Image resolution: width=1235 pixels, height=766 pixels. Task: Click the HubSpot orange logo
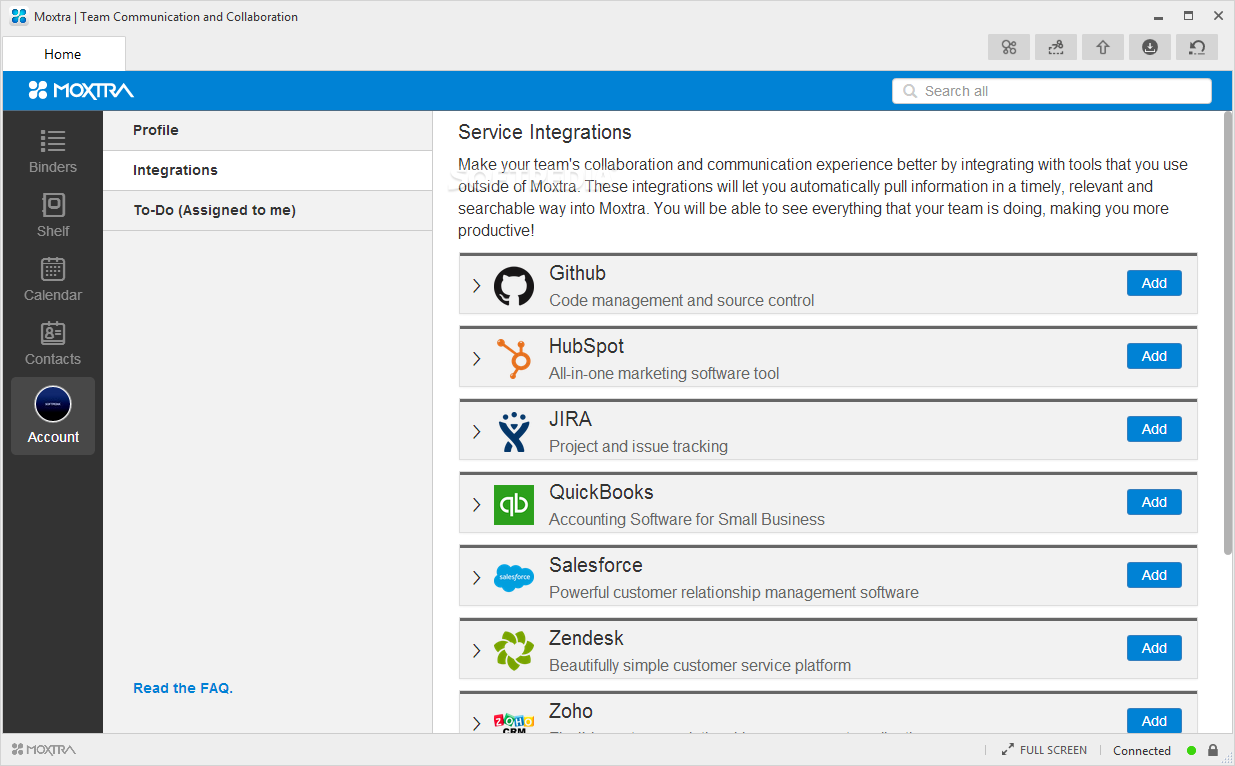(514, 359)
